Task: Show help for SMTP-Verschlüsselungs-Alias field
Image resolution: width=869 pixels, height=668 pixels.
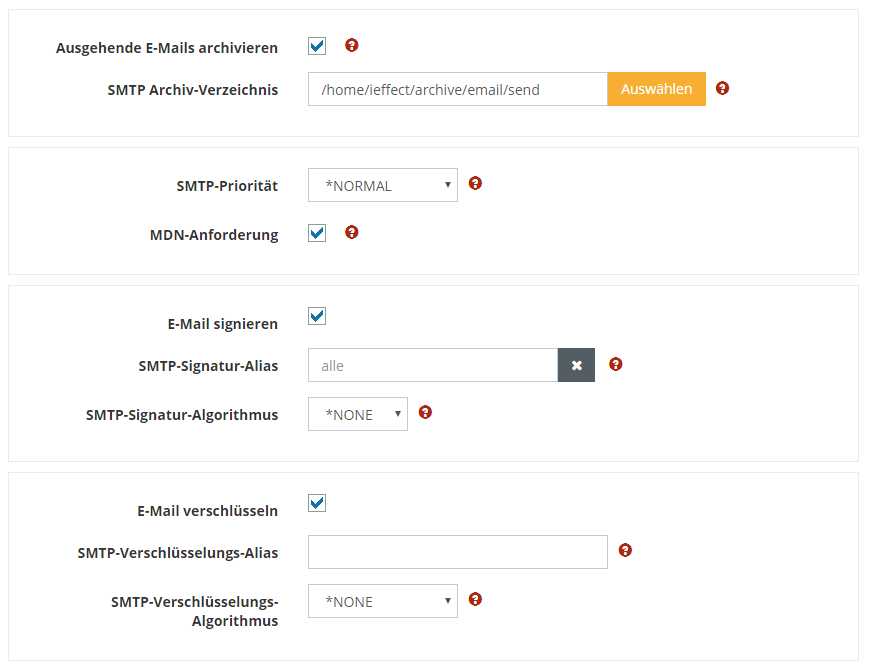Action: [625, 550]
